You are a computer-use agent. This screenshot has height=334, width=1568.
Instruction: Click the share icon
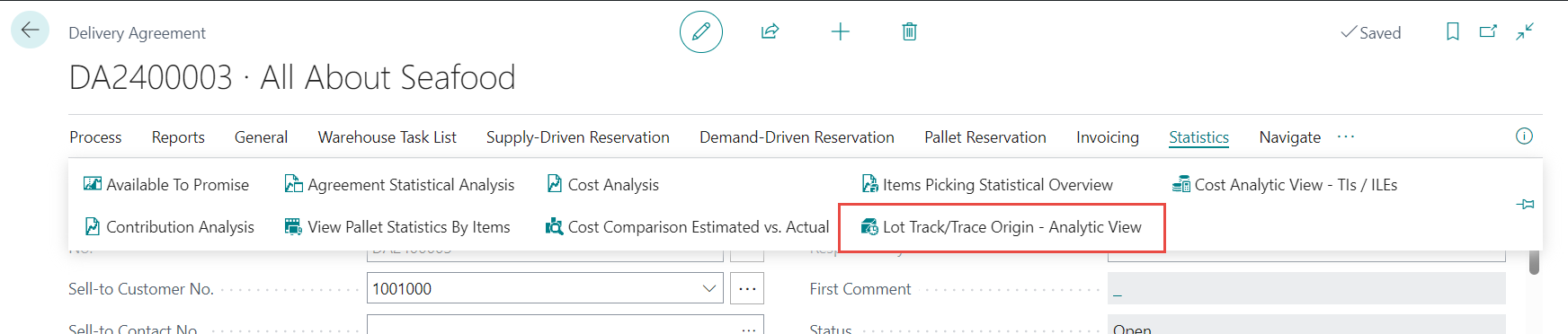770,31
